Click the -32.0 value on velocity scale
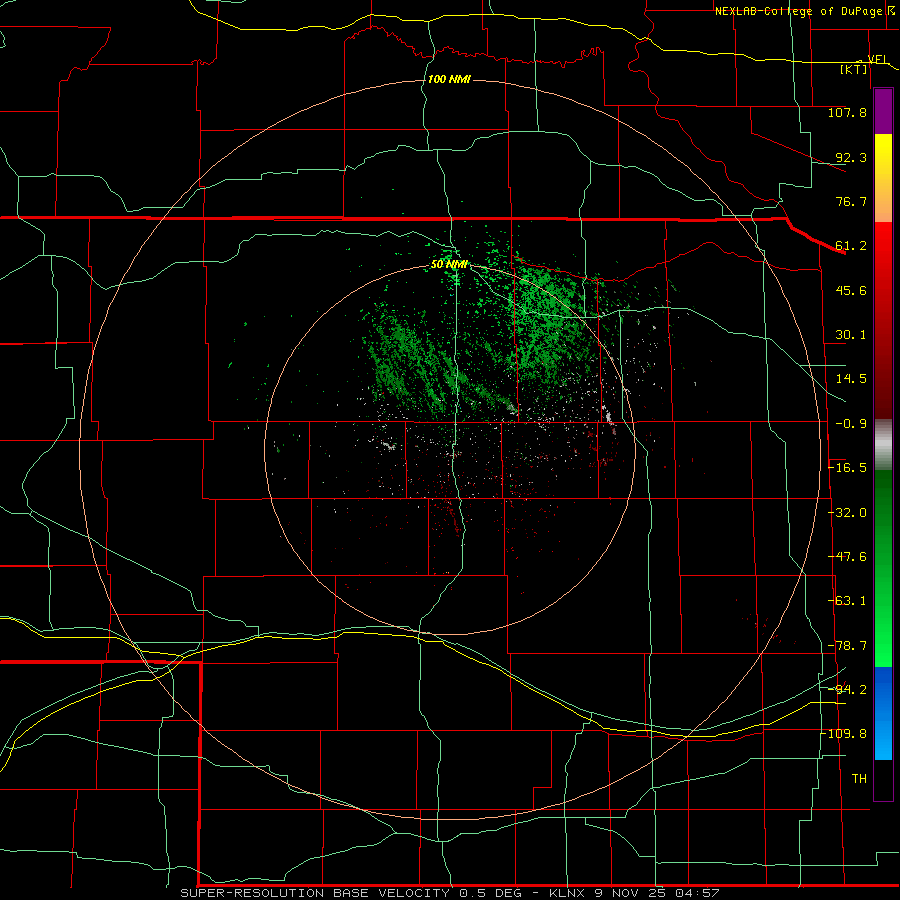 (847, 513)
